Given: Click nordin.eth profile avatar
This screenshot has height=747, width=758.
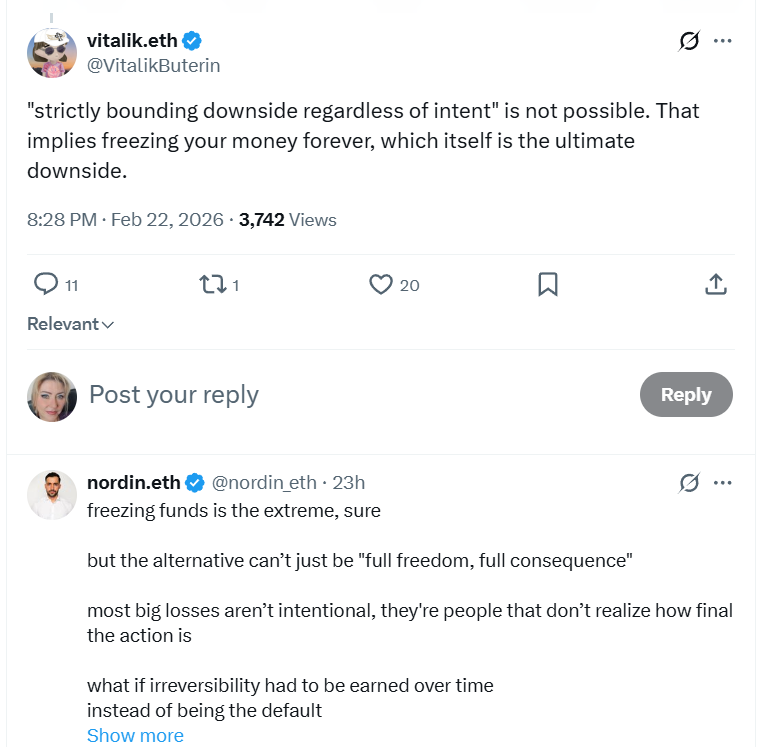Looking at the screenshot, I should pyautogui.click(x=52, y=495).
